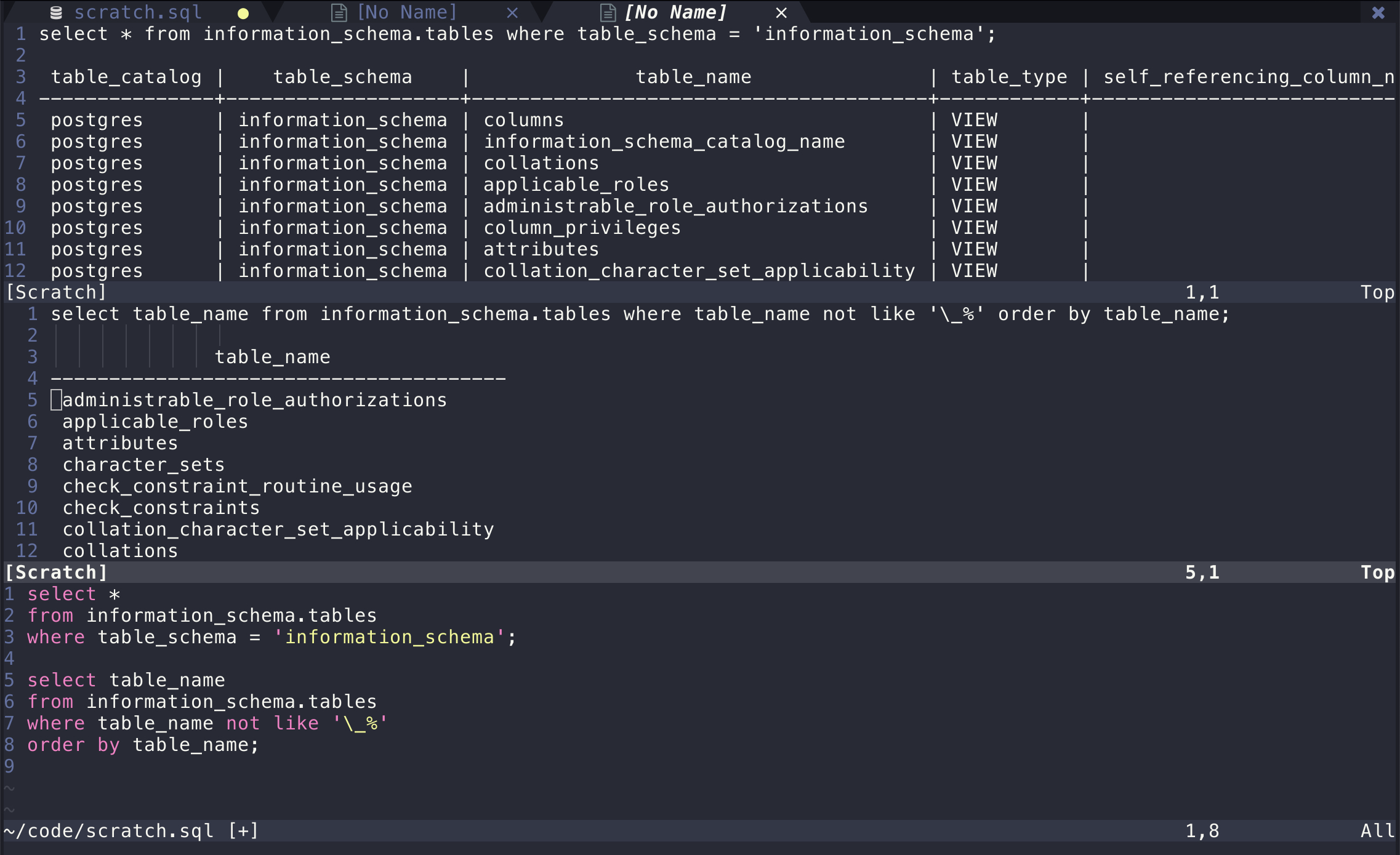Close the active italic [No Name] tab
1400x855 pixels.
(781, 12)
